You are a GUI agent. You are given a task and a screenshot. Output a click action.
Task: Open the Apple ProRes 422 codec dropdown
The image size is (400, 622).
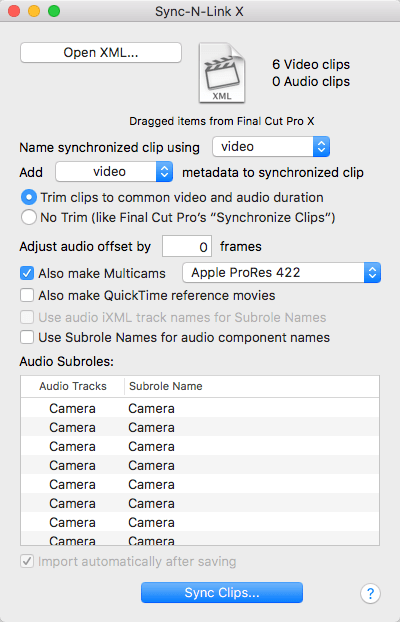281,273
